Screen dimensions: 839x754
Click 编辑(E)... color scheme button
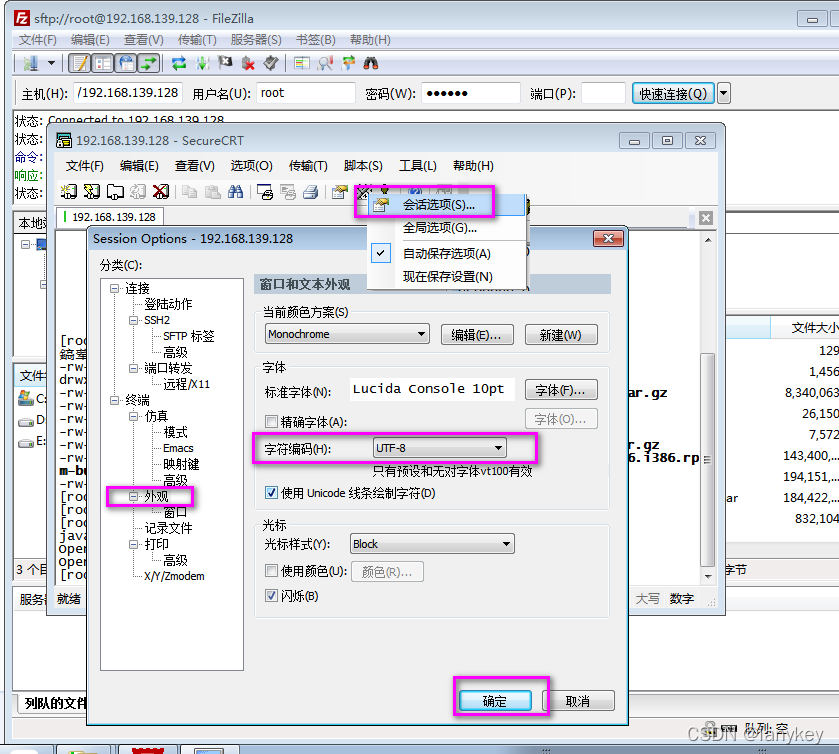[477, 335]
